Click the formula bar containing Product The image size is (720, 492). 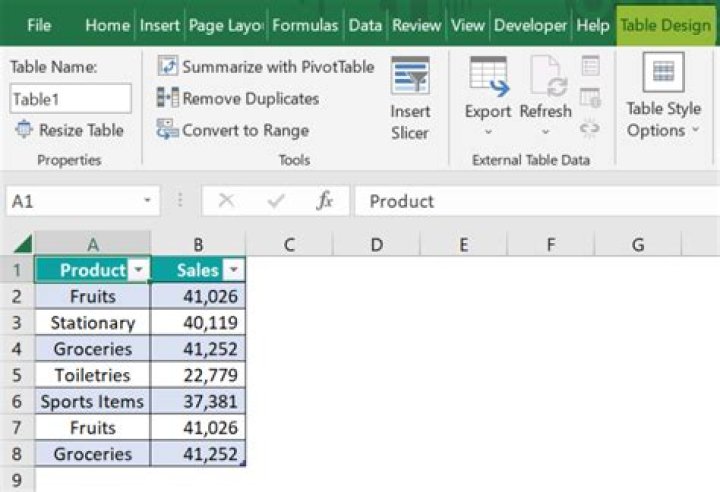pyautogui.click(x=537, y=201)
